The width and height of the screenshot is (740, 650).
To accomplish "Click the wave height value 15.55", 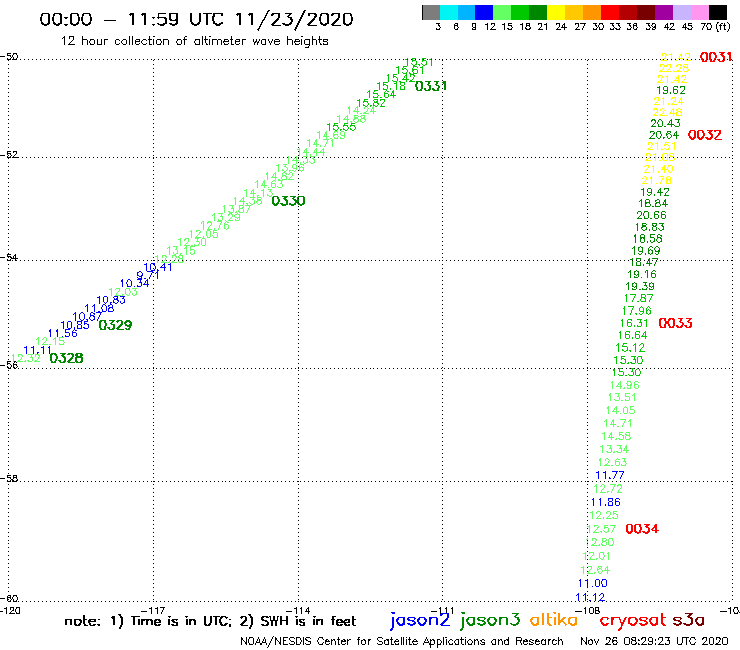I will click(341, 127).
